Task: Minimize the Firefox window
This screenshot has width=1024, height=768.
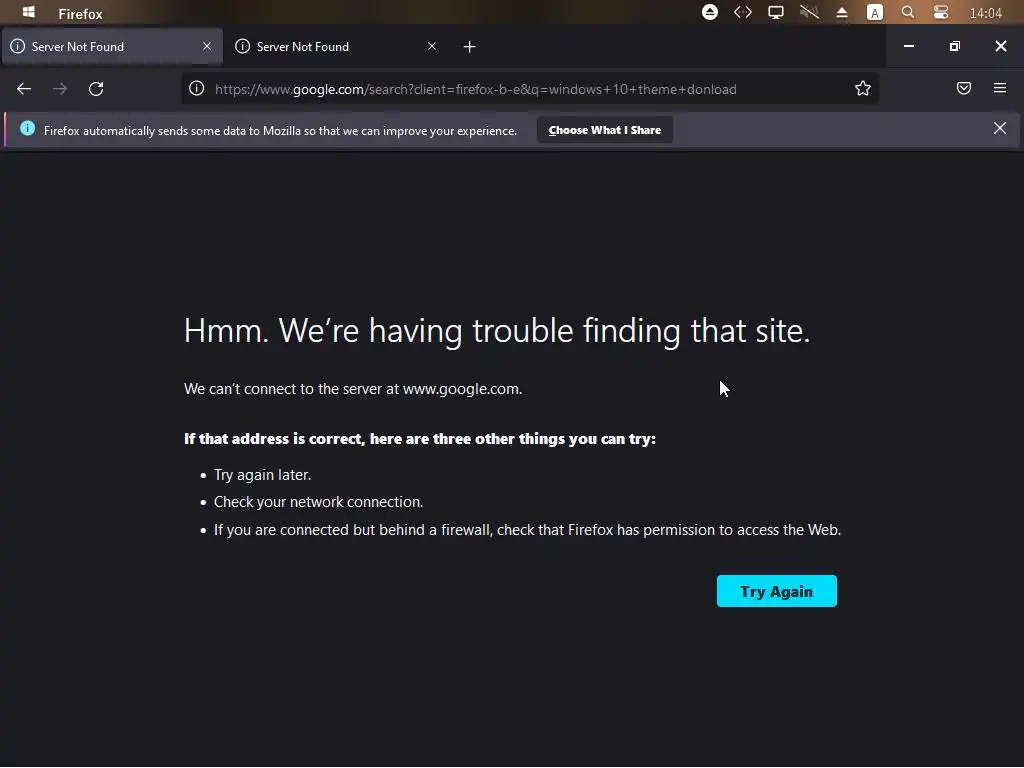Action: click(908, 46)
